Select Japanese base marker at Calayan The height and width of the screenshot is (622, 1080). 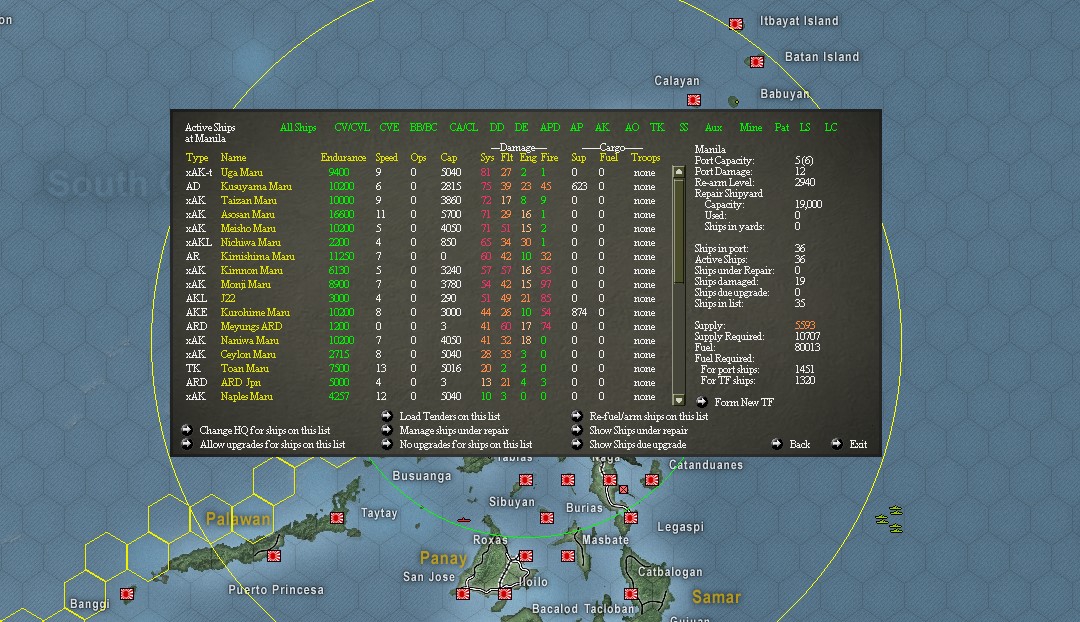click(x=694, y=101)
